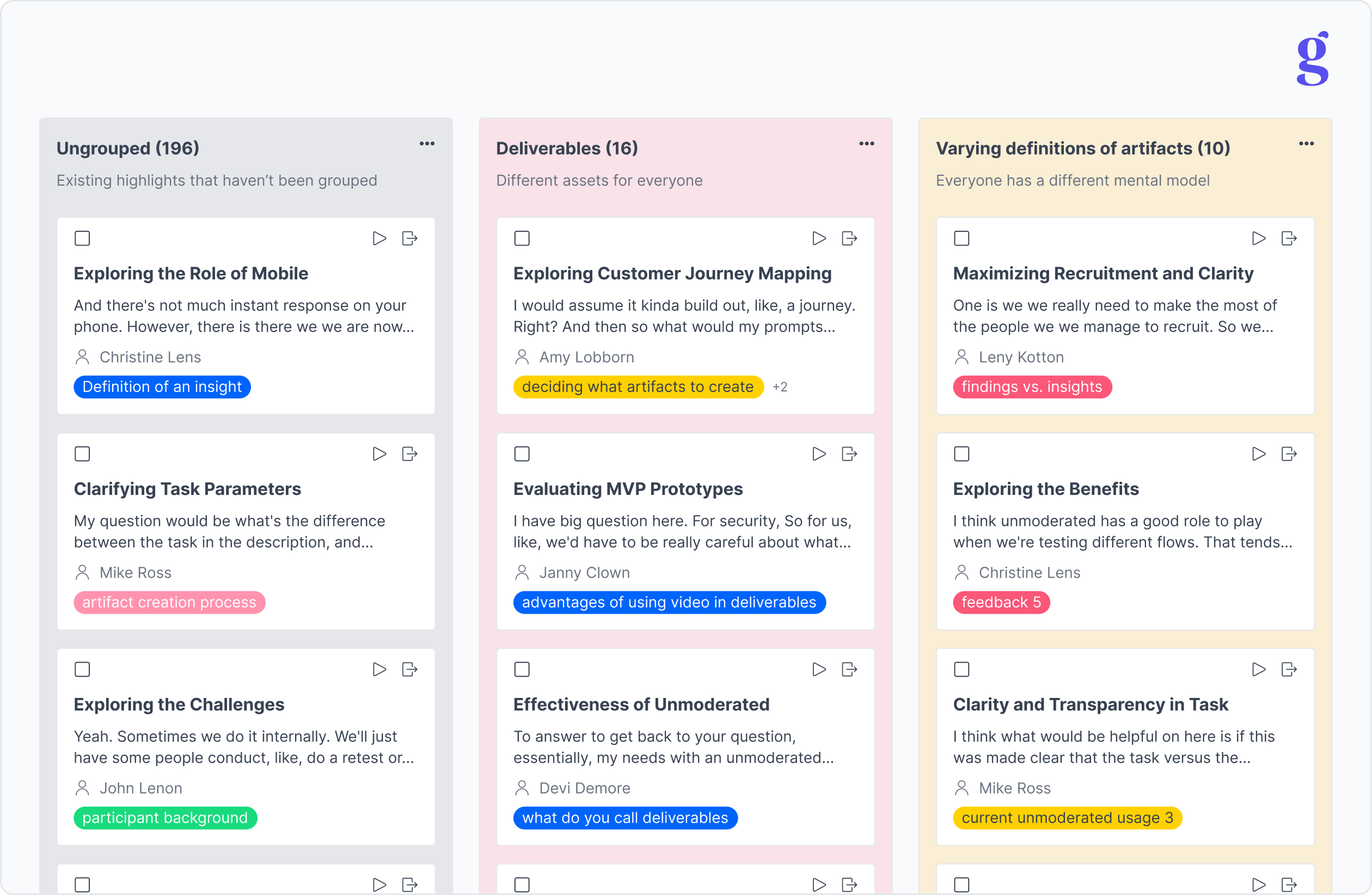Check the Effectiveness of Unmoderated card
1372x895 pixels.
click(522, 670)
